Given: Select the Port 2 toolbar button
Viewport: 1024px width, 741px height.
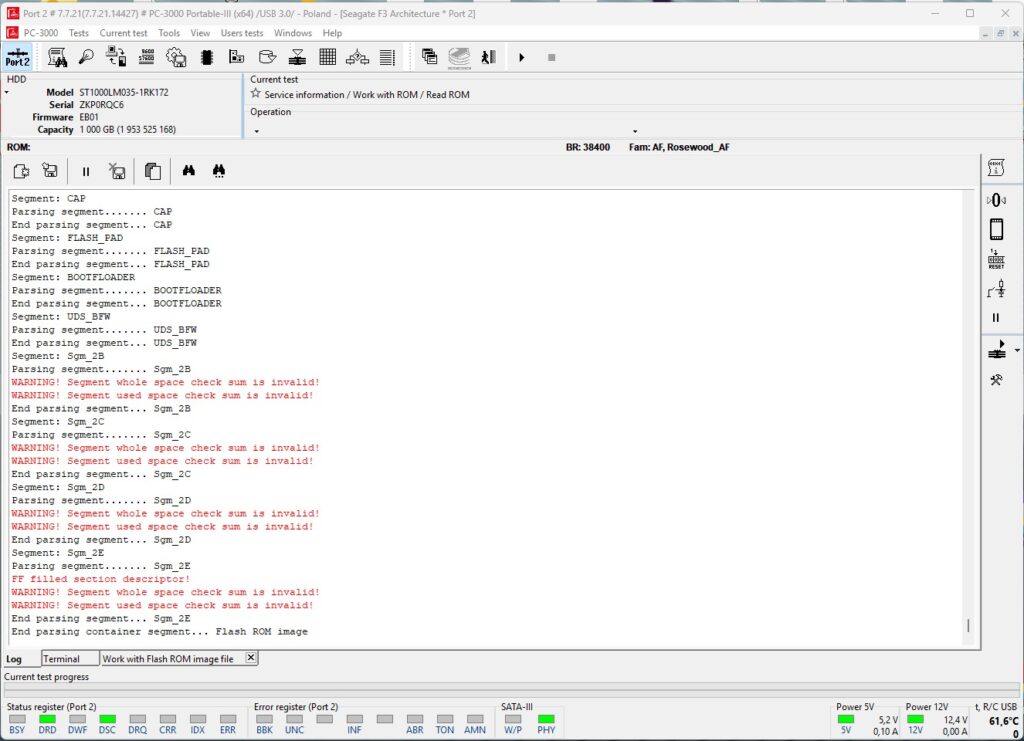Looking at the screenshot, I should point(17,57).
